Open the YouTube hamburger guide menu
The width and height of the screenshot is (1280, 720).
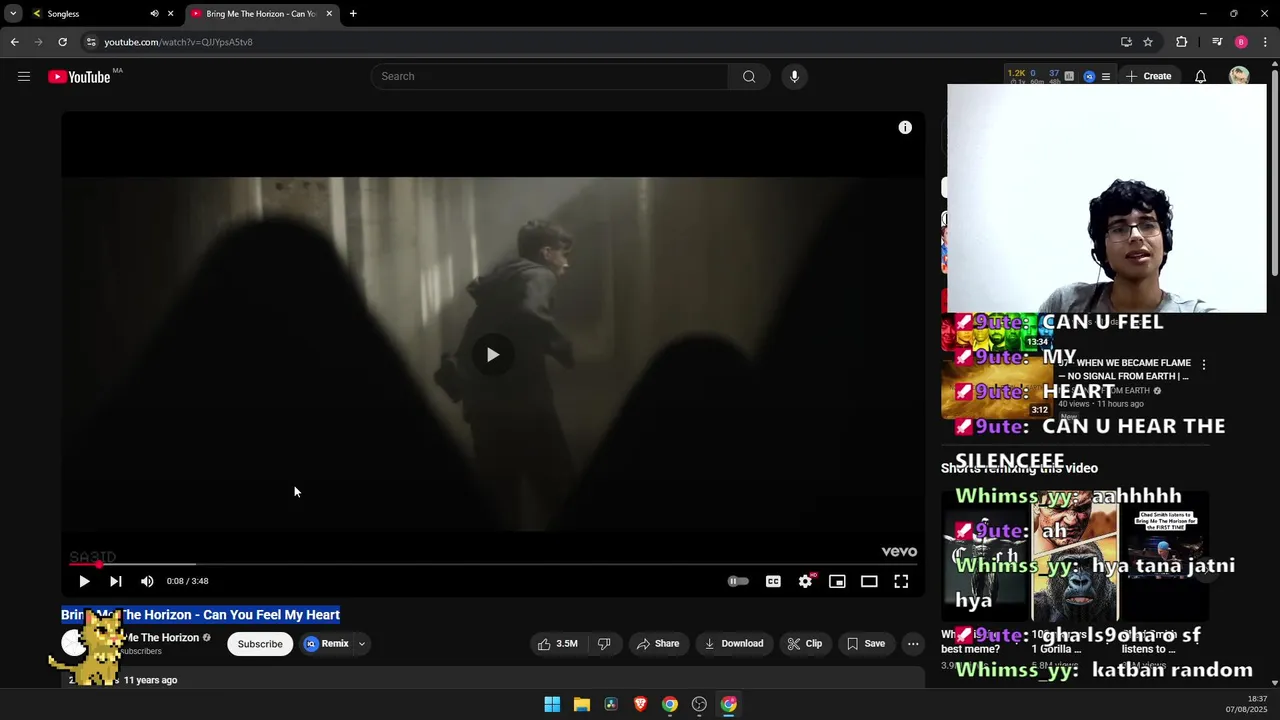24,76
